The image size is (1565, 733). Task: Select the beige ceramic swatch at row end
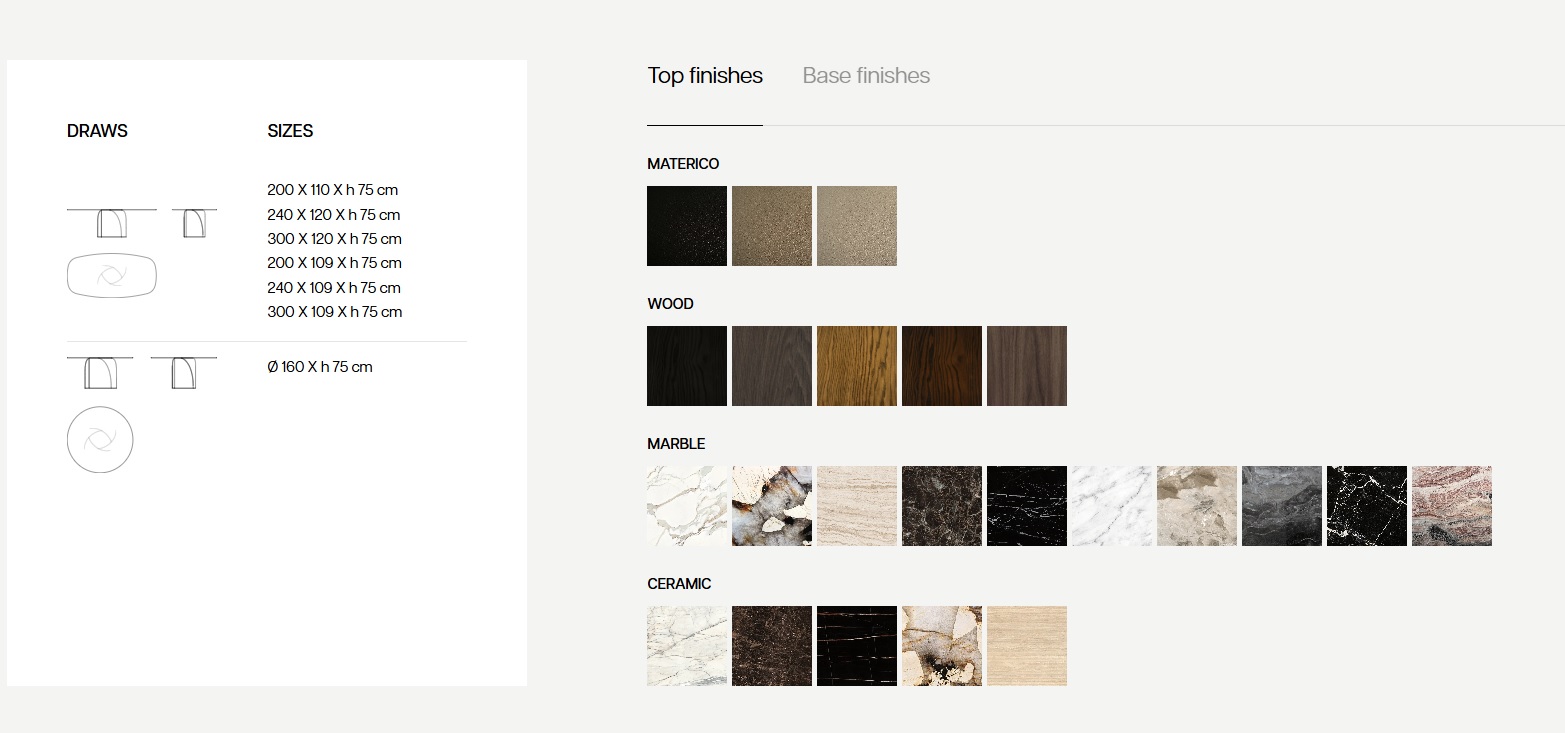pyautogui.click(x=1027, y=646)
